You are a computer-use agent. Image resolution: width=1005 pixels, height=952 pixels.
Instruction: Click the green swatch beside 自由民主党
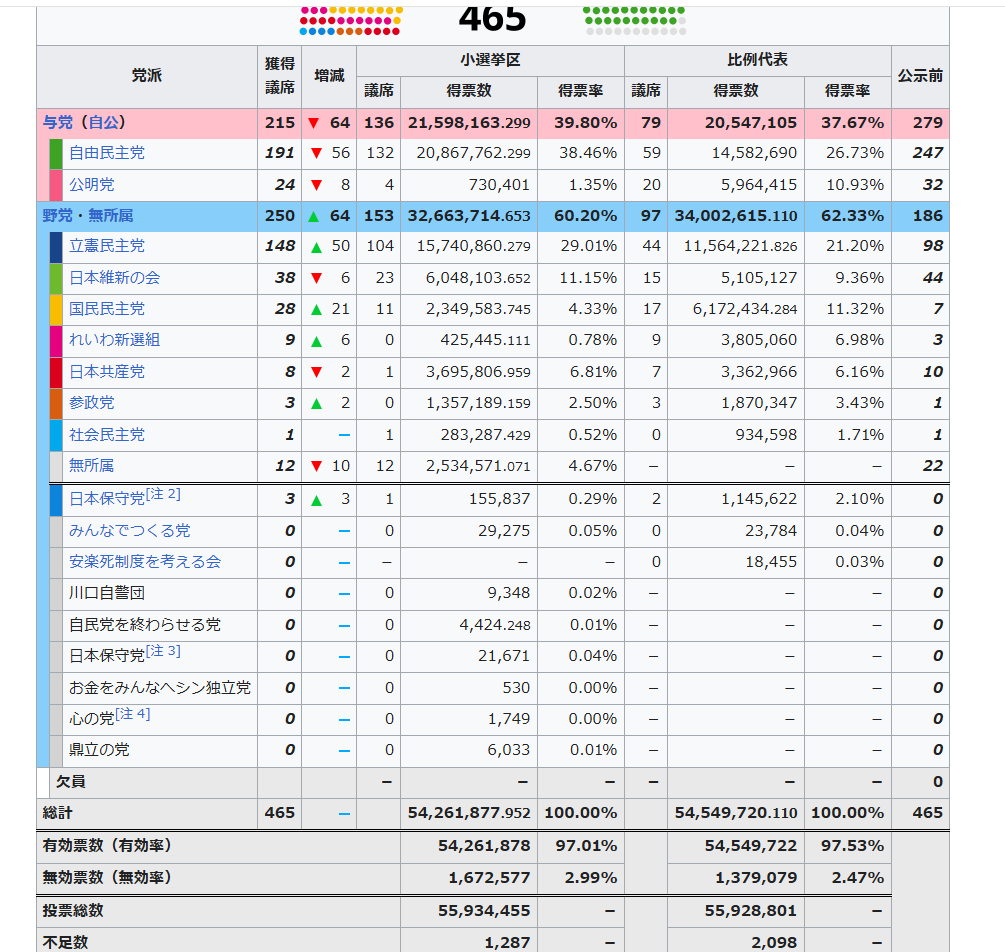(x=56, y=154)
